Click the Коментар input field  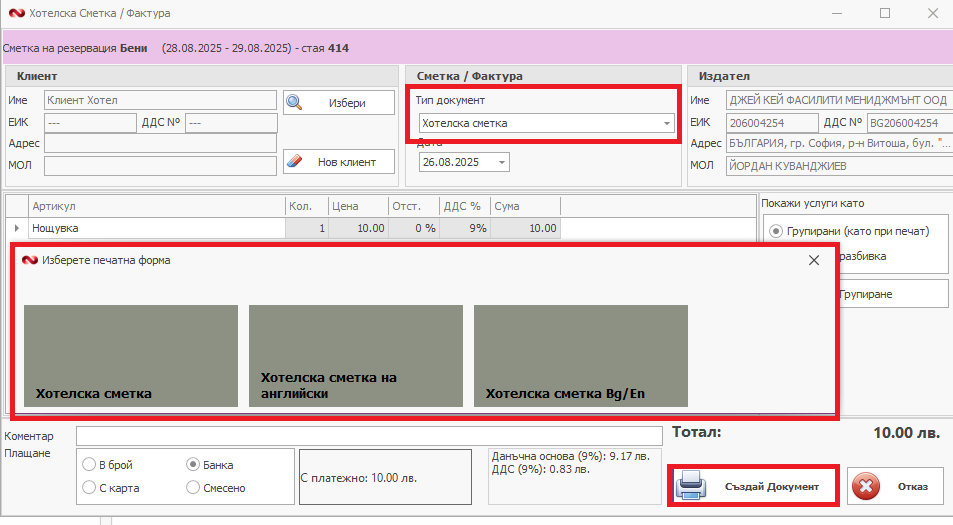pos(369,436)
